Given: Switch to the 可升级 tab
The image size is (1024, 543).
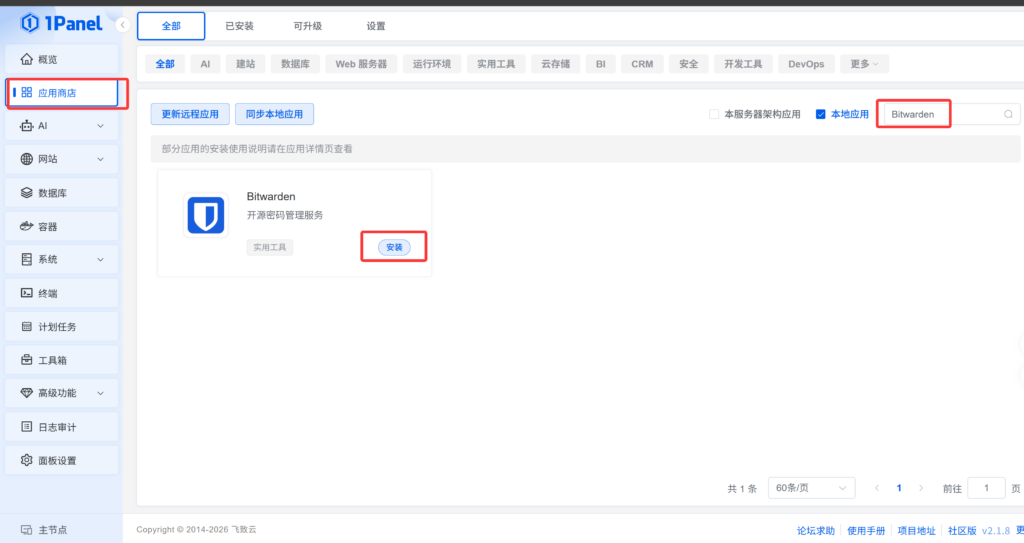Looking at the screenshot, I should [308, 26].
